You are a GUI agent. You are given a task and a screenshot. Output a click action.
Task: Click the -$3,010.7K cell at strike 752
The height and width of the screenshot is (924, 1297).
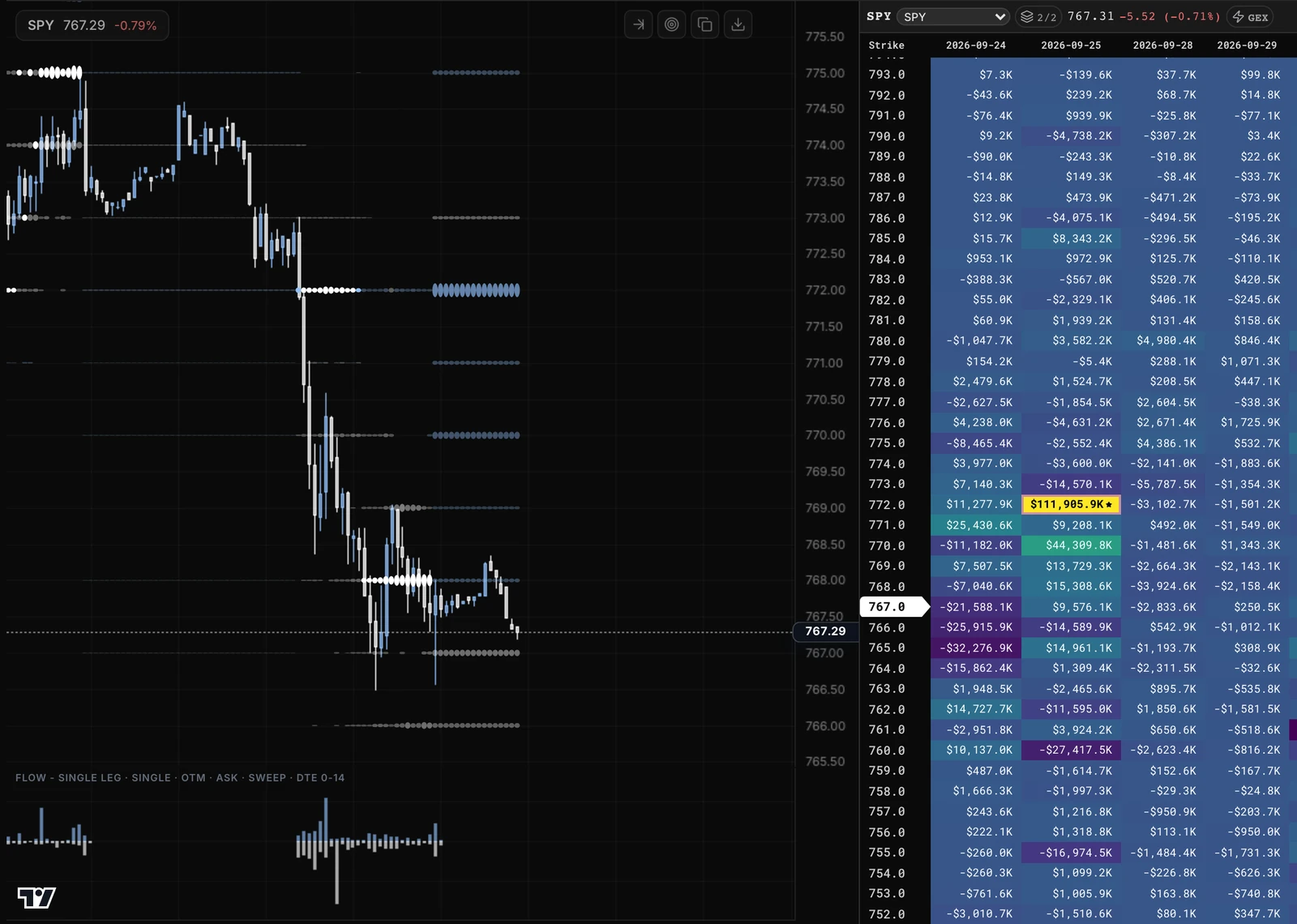[976, 914]
